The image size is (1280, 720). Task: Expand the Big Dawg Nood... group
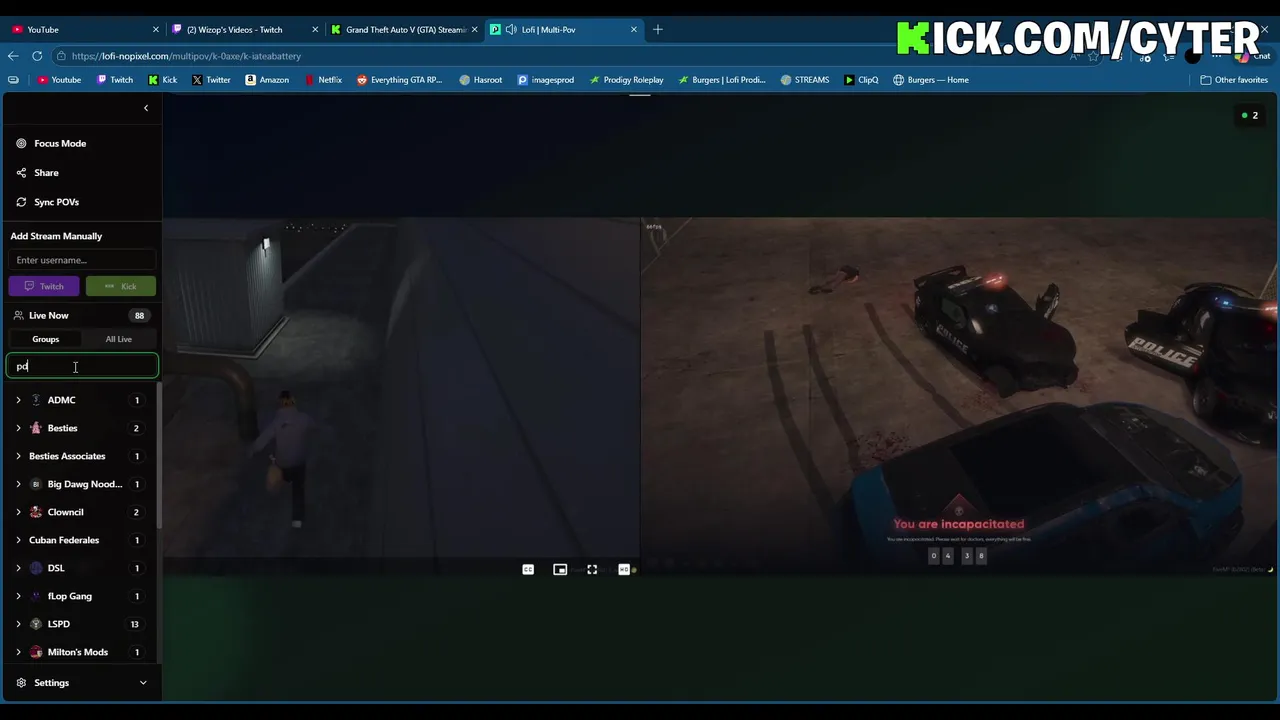click(x=18, y=484)
